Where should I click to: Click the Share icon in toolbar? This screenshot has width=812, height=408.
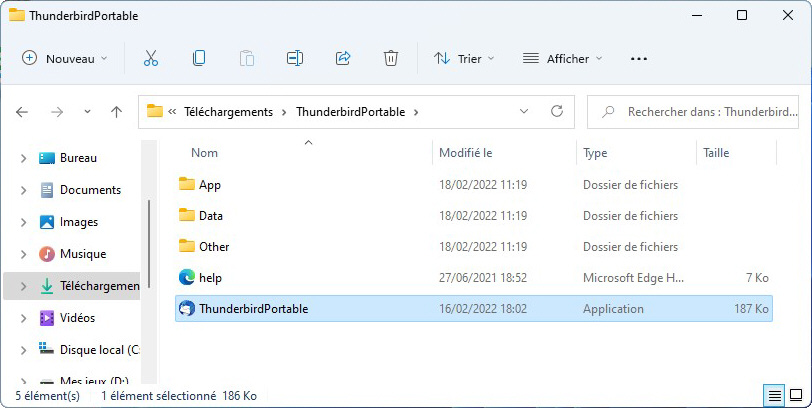343,58
